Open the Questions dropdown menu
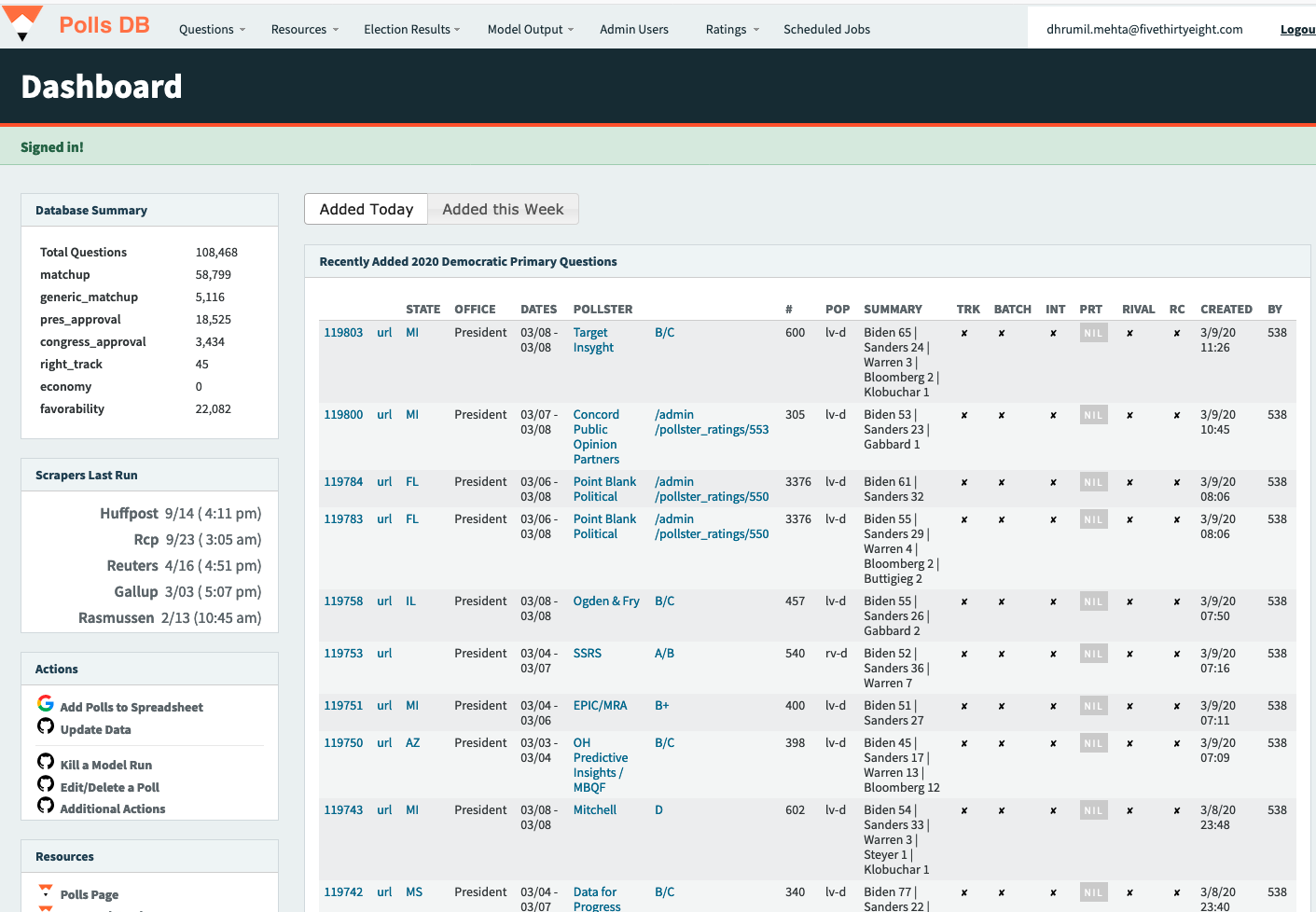 click(212, 29)
